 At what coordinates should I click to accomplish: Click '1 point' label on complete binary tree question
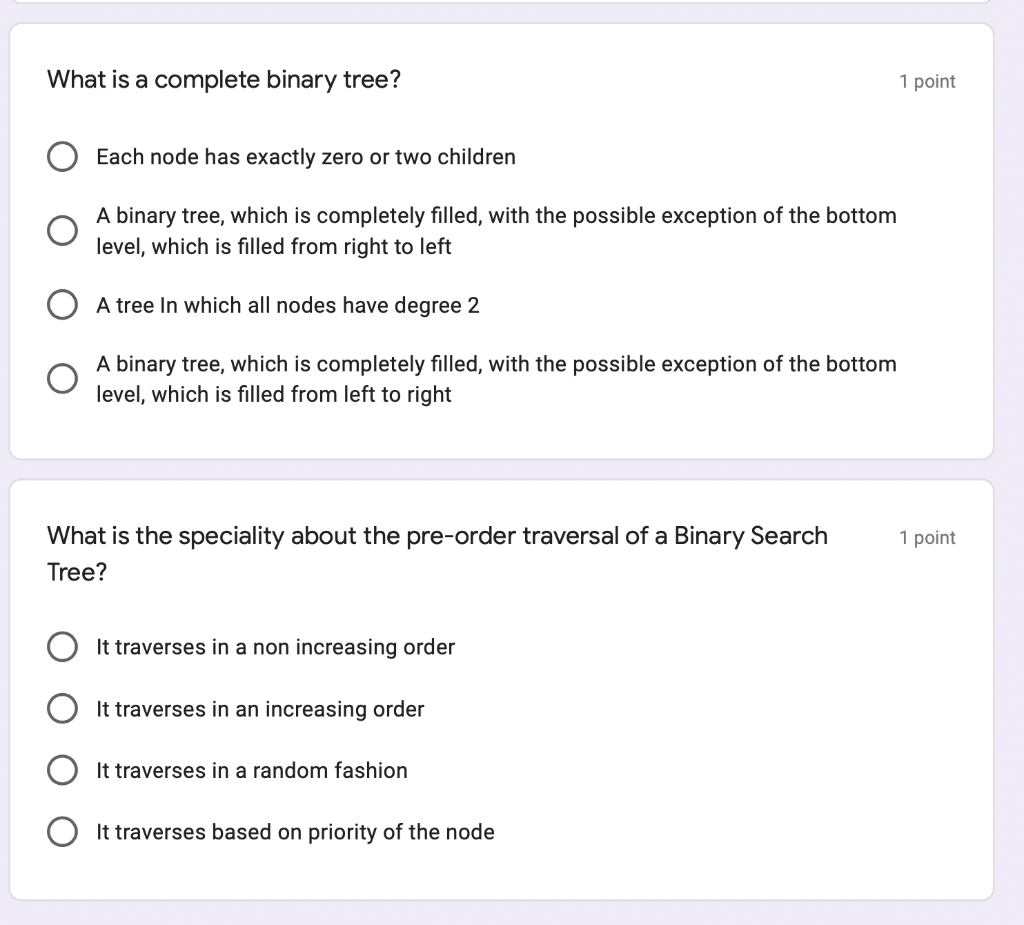[x=927, y=82]
